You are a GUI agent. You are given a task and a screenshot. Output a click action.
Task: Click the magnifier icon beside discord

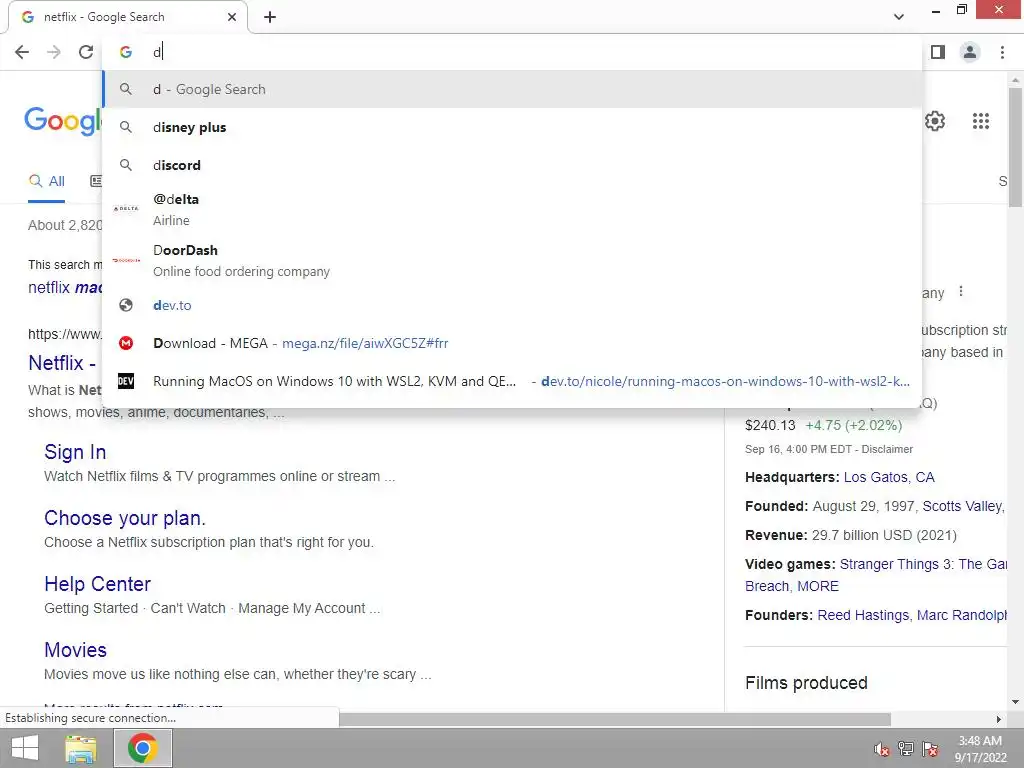point(126,165)
